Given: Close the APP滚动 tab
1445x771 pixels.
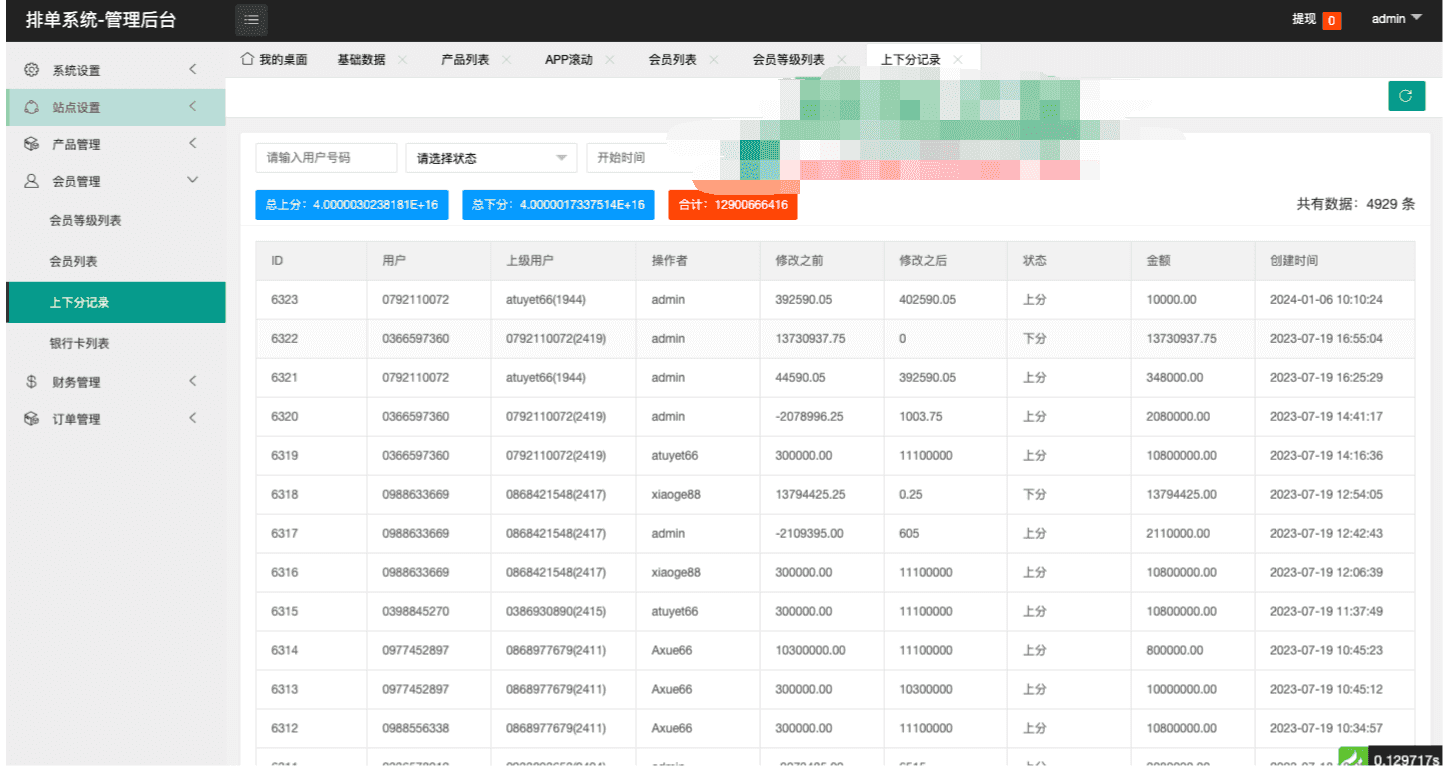Looking at the screenshot, I should pos(610,60).
